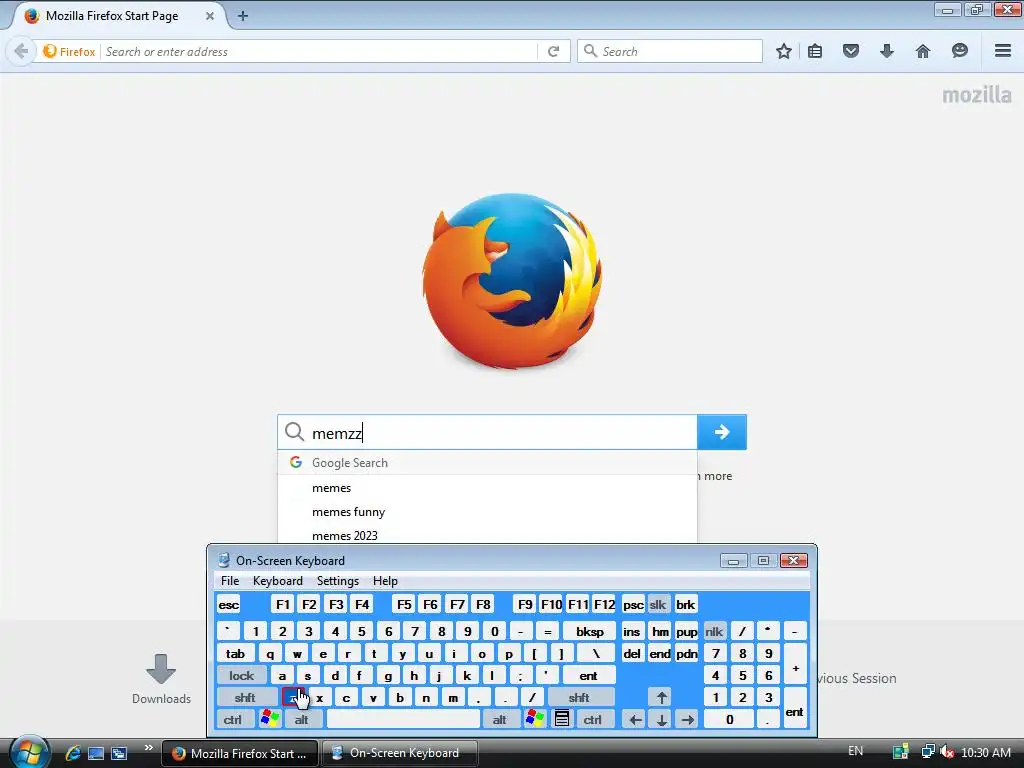
Task: Show bookmarks list icon in Firefox toolbar
Action: 815,51
